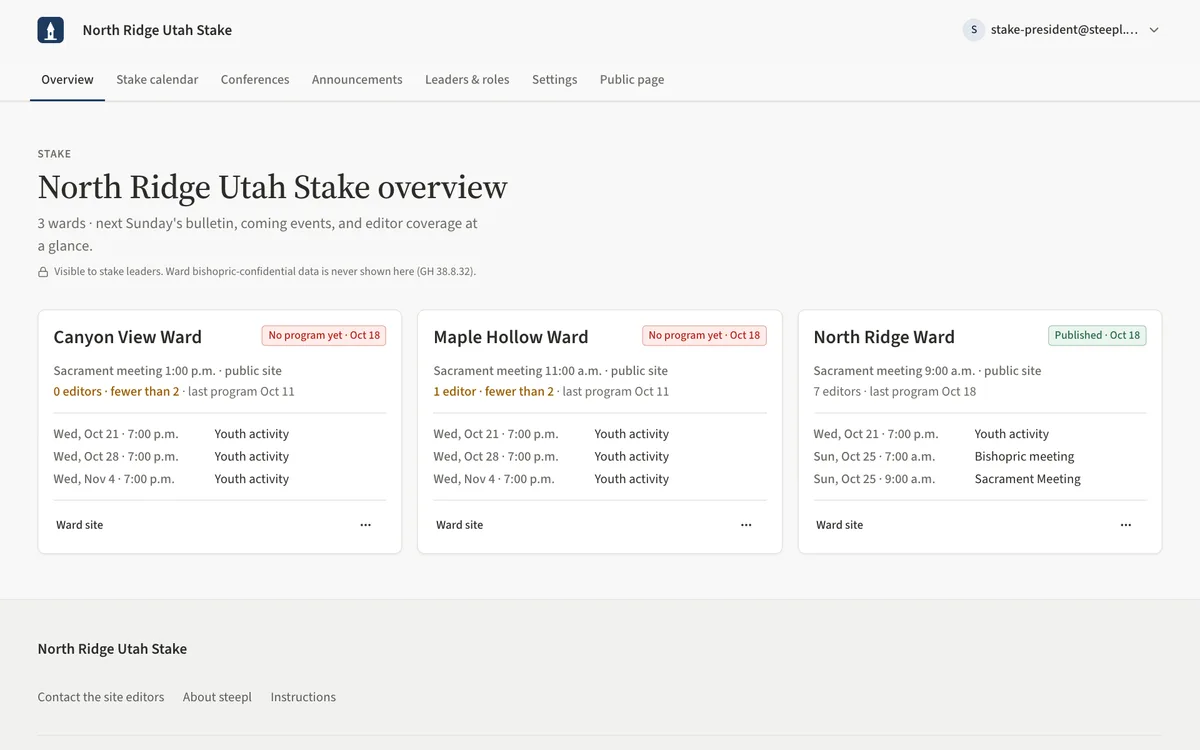Click the Published Oct 18 badge
The image size is (1200, 750).
[1097, 335]
